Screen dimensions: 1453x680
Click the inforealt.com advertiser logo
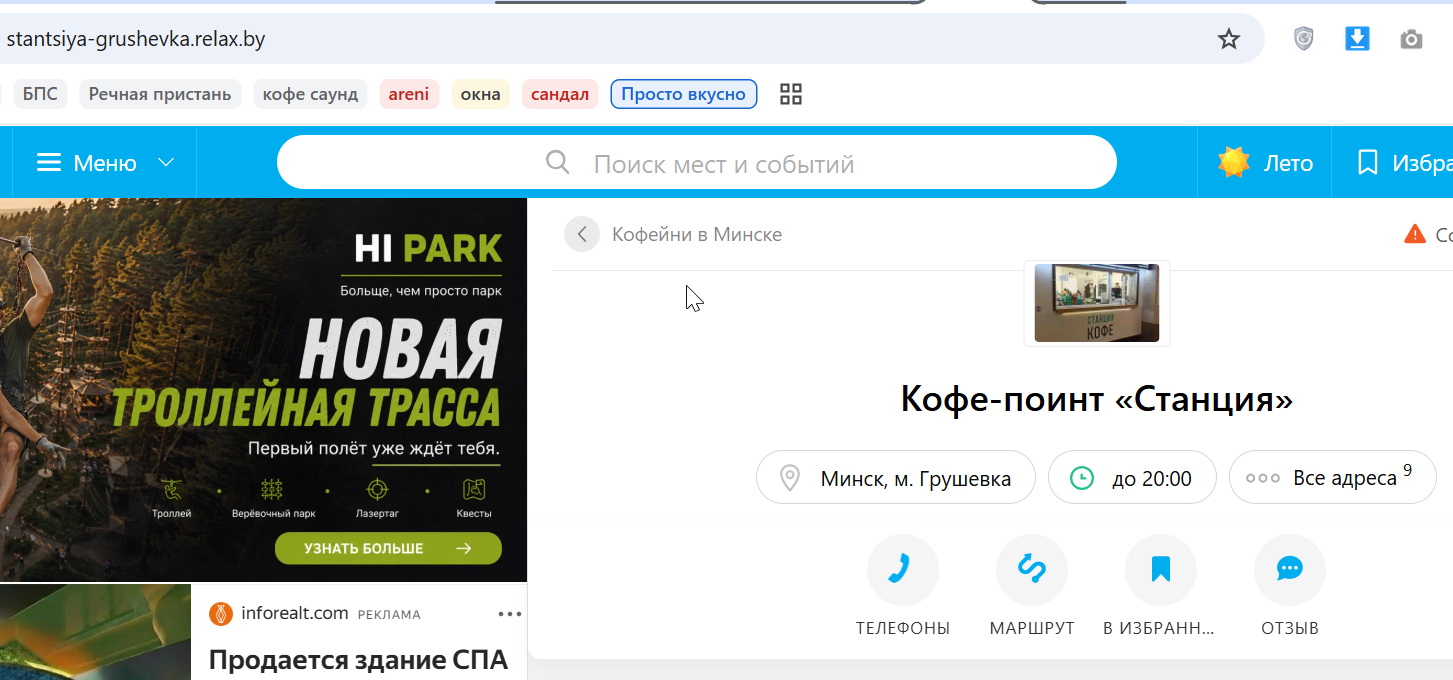coord(221,613)
